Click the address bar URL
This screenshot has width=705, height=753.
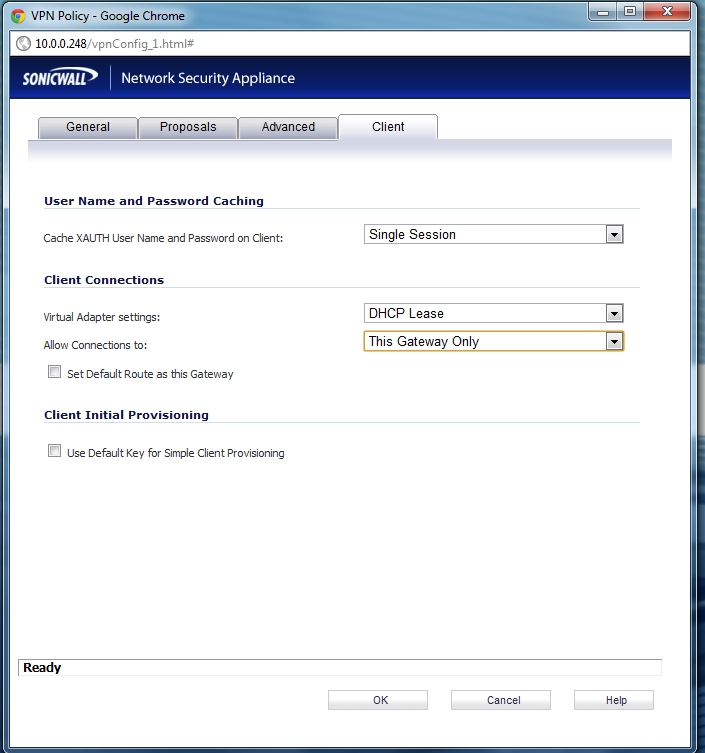point(114,44)
